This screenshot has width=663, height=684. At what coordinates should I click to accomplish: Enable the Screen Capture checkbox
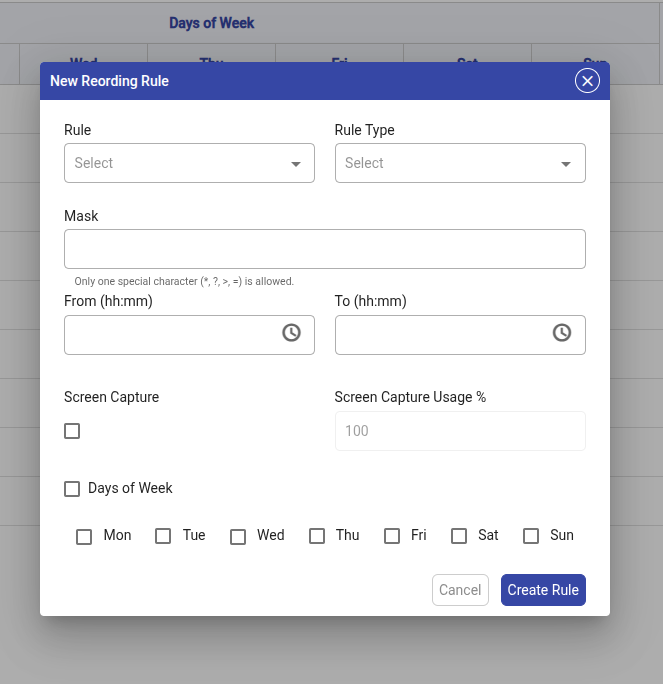click(x=72, y=431)
